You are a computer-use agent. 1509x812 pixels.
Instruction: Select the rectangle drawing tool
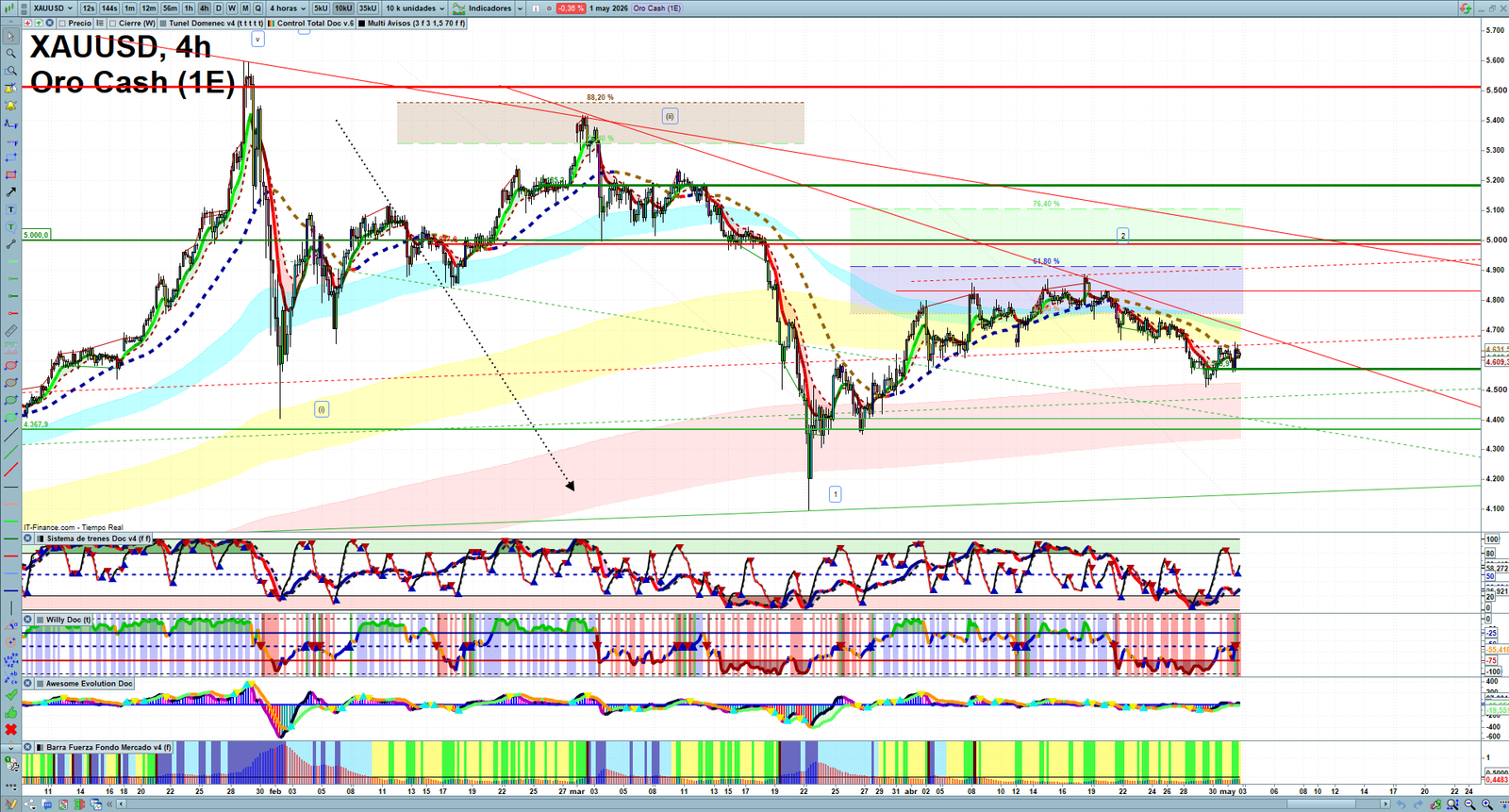(x=11, y=175)
